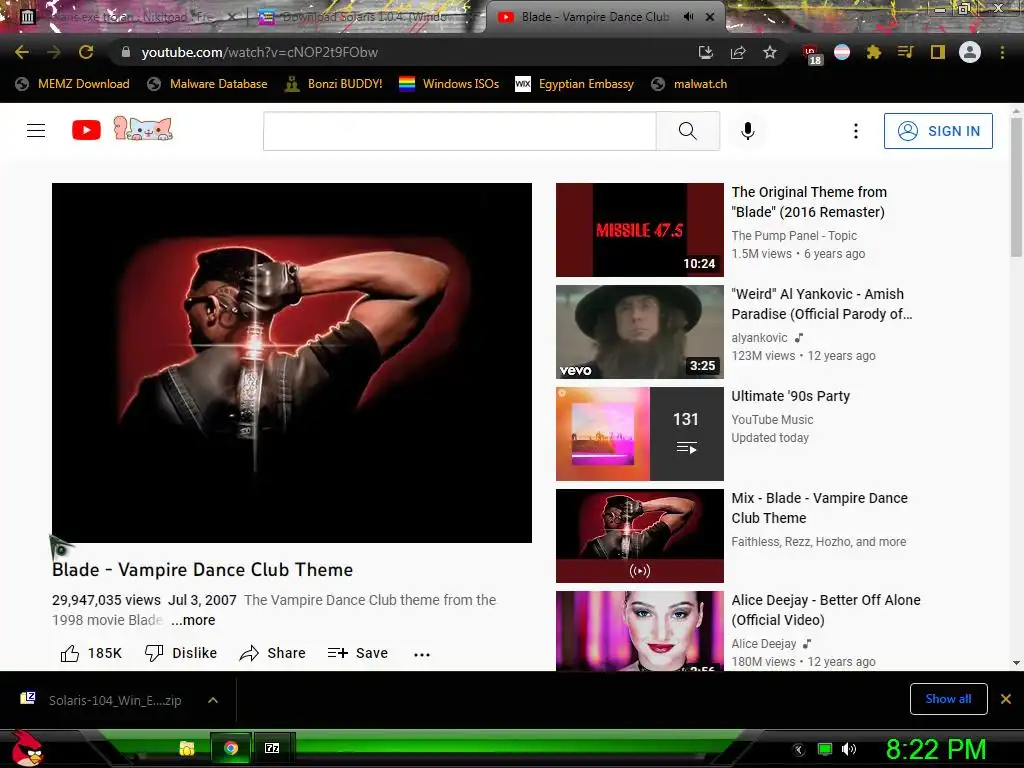
Task: Click the Blade video player
Action: tap(292, 362)
